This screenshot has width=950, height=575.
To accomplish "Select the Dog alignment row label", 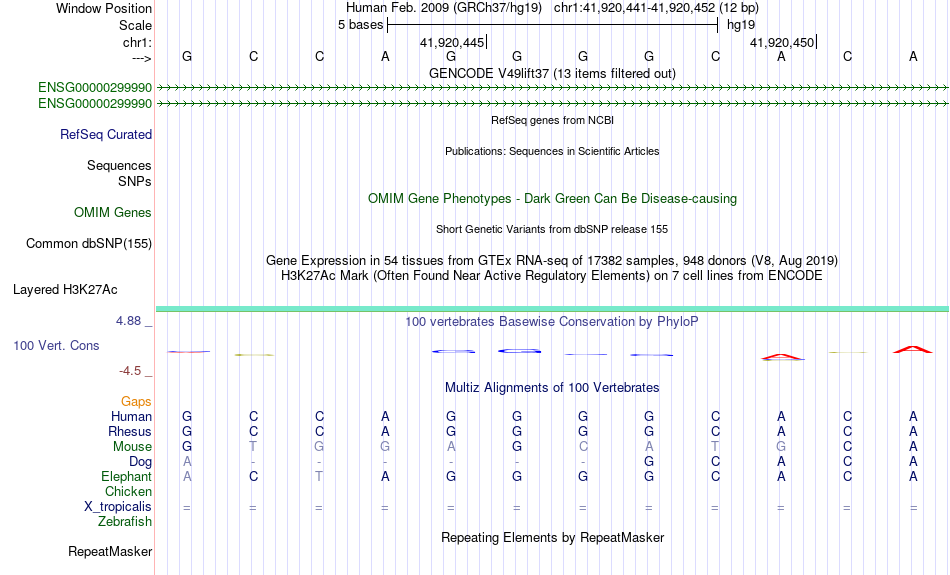I will [x=141, y=462].
